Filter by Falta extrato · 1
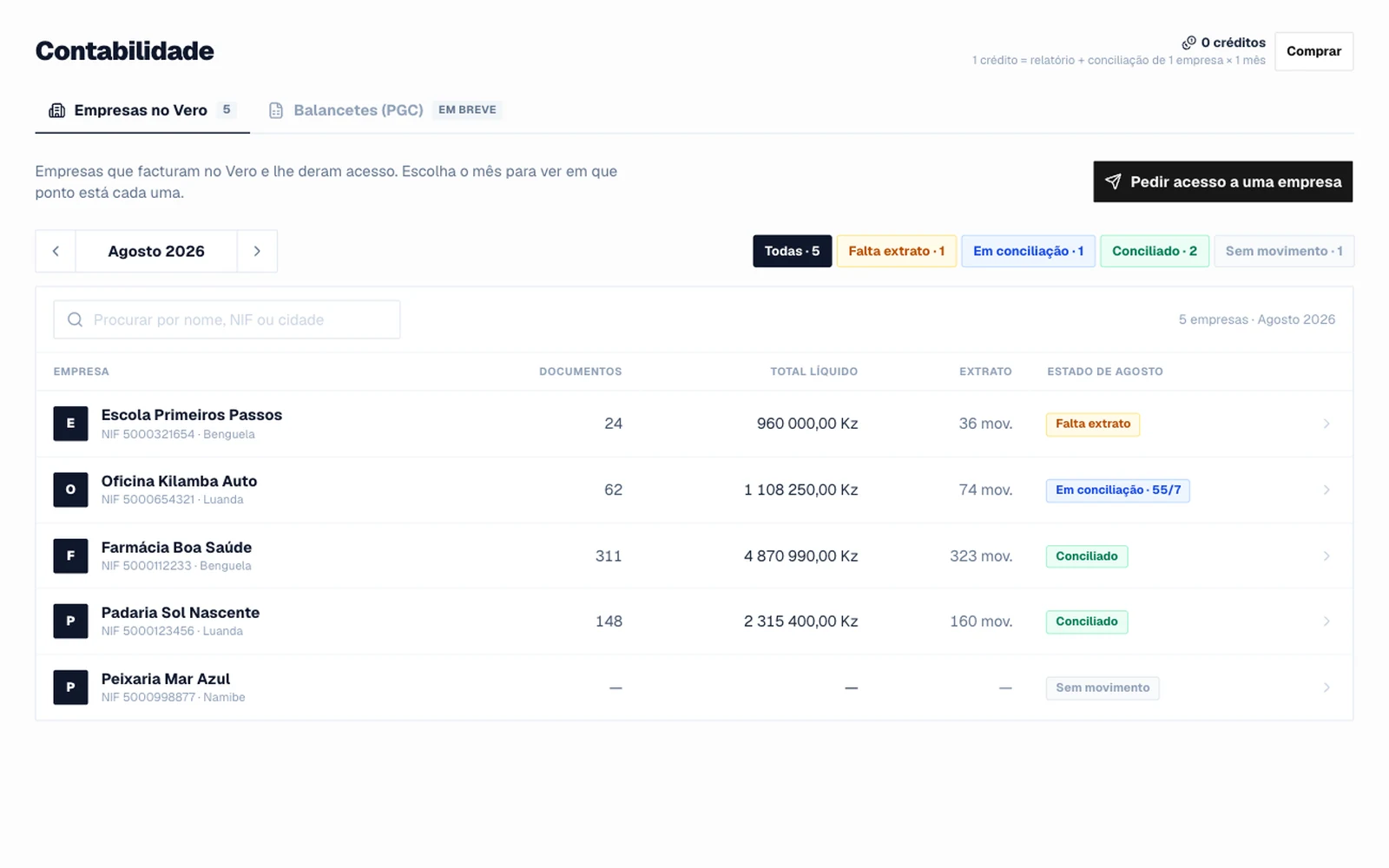The image size is (1389, 868). click(x=896, y=251)
